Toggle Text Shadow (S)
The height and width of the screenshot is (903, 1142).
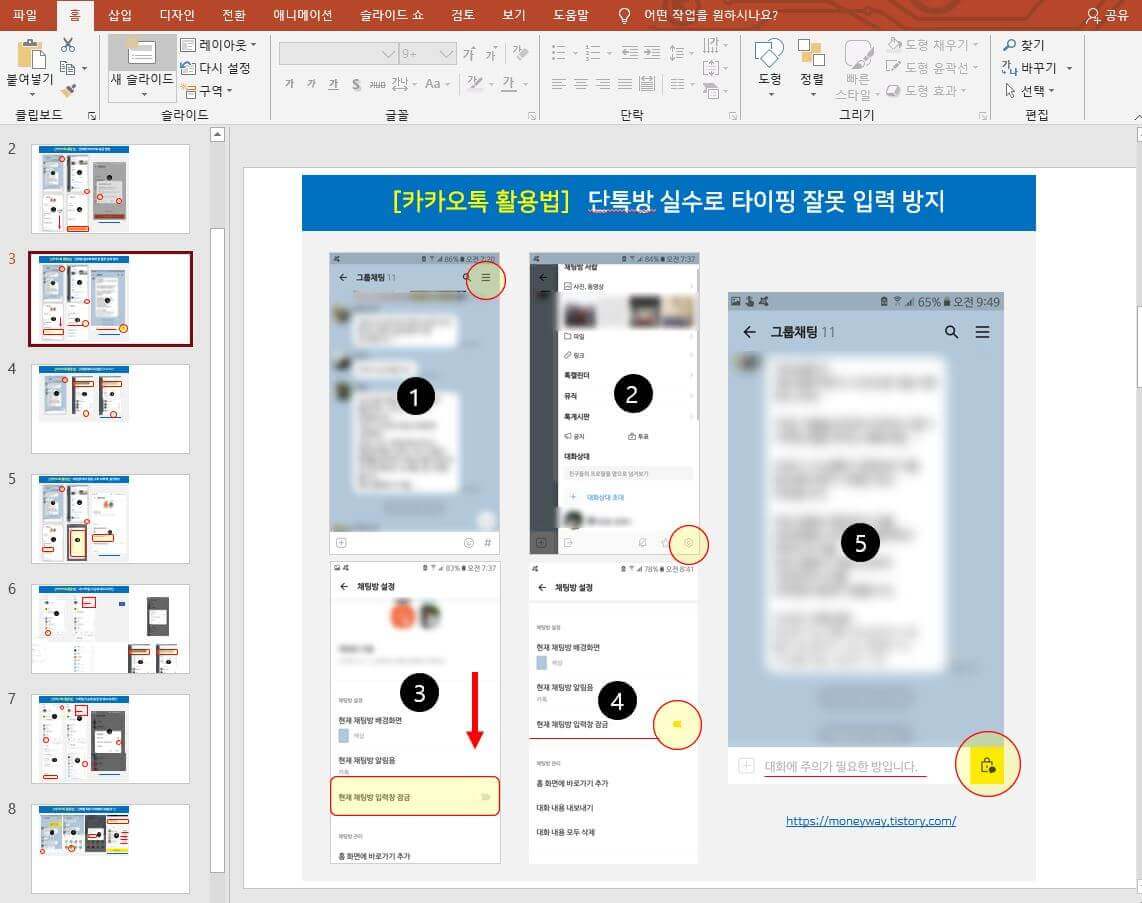click(x=355, y=84)
